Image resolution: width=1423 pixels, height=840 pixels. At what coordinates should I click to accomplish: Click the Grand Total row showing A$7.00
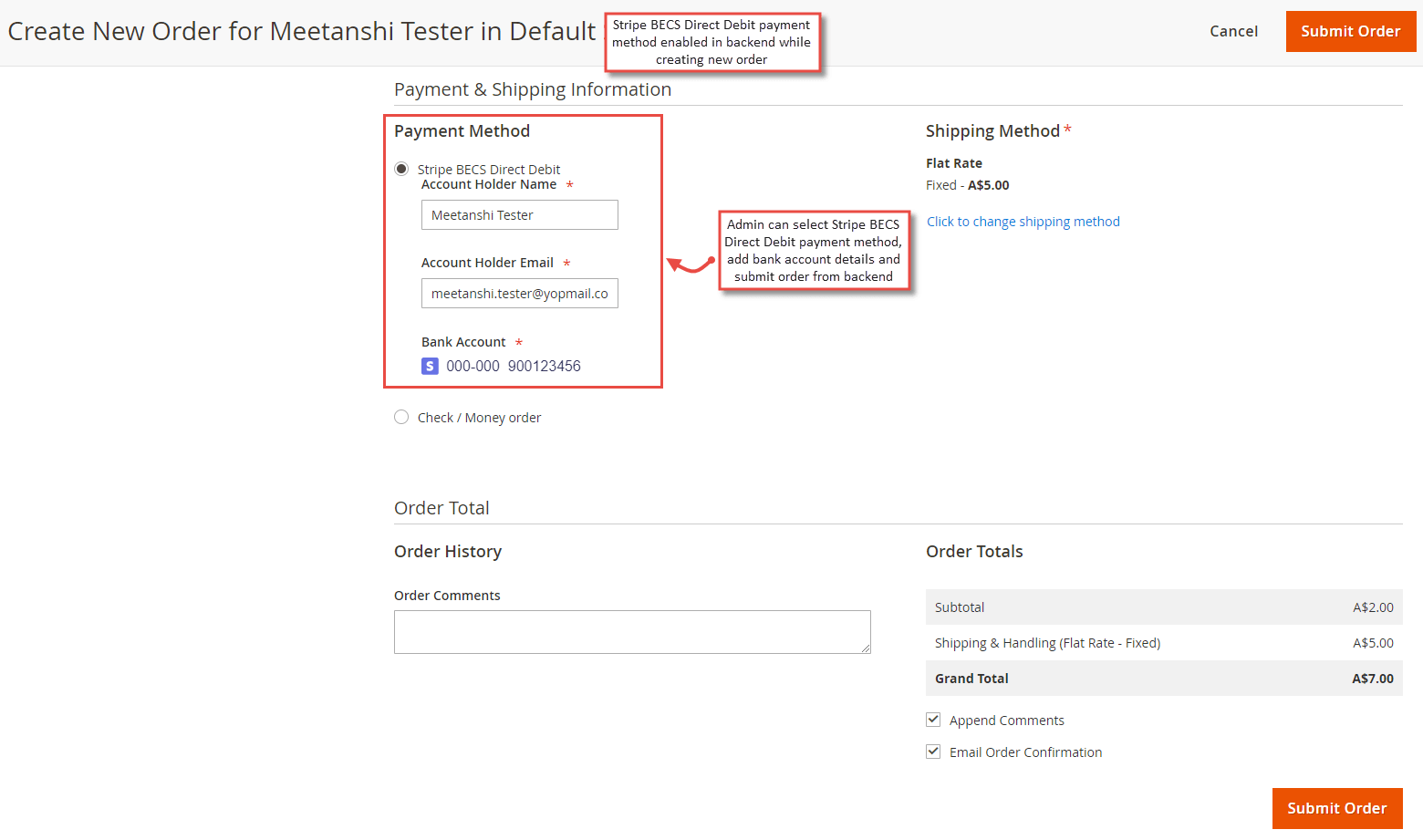pyautogui.click(x=1164, y=678)
